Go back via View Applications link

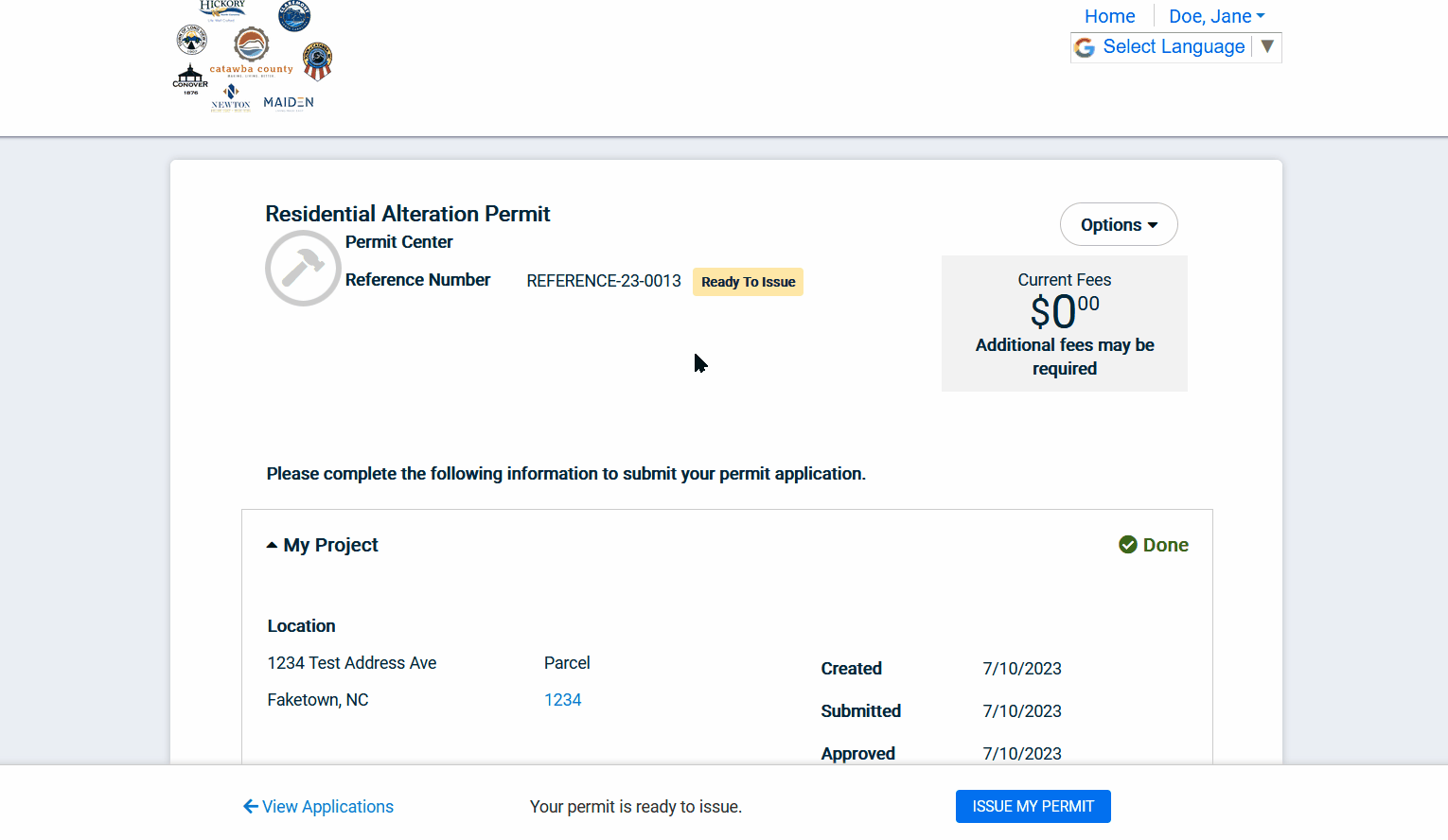(x=319, y=807)
